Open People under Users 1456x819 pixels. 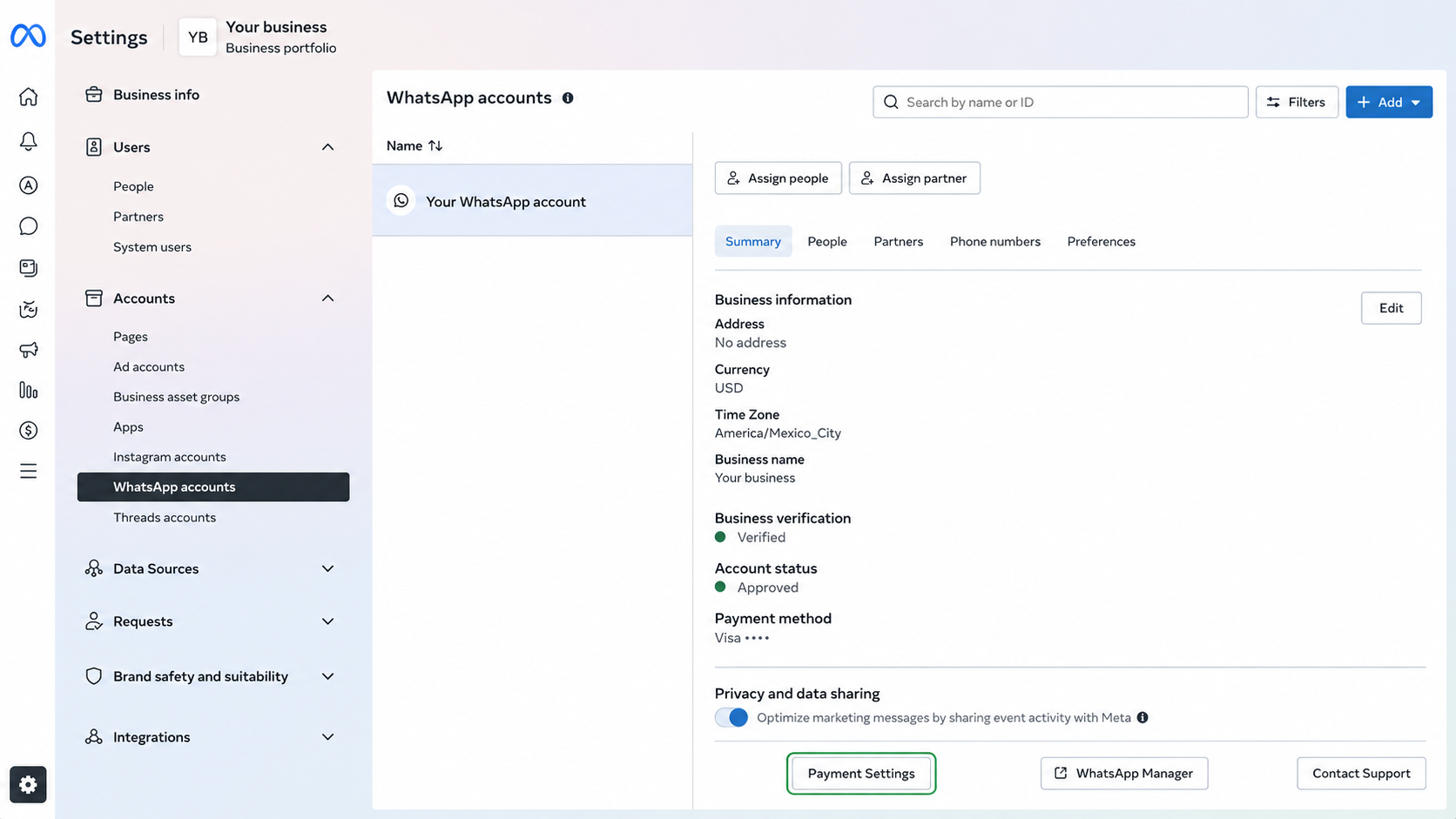tap(133, 186)
